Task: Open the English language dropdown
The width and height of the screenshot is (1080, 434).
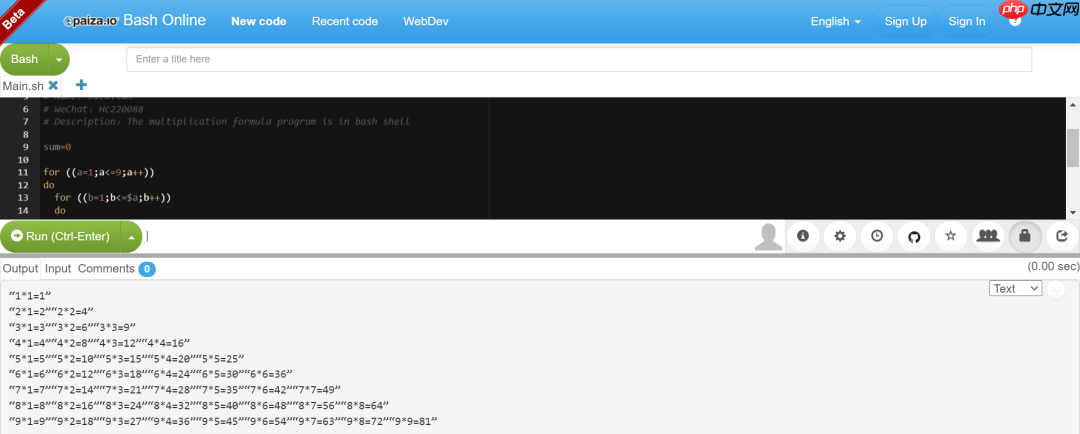Action: [x=835, y=21]
